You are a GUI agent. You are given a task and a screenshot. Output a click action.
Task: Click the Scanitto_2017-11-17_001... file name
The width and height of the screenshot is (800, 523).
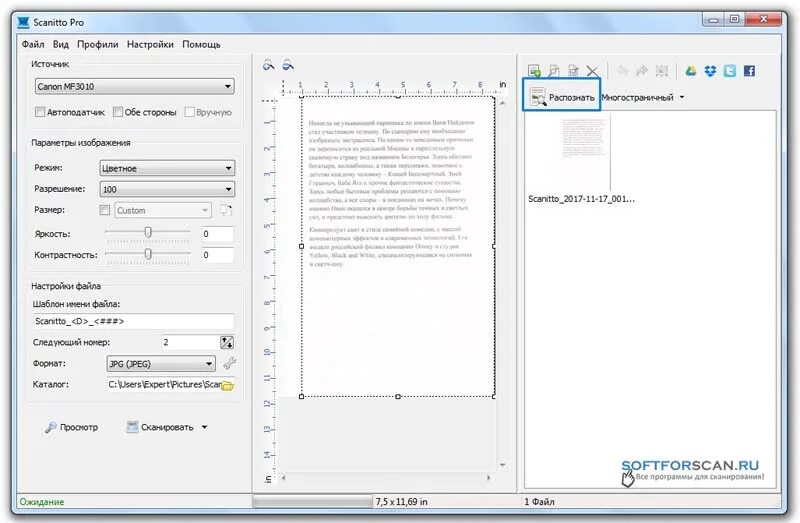point(581,198)
